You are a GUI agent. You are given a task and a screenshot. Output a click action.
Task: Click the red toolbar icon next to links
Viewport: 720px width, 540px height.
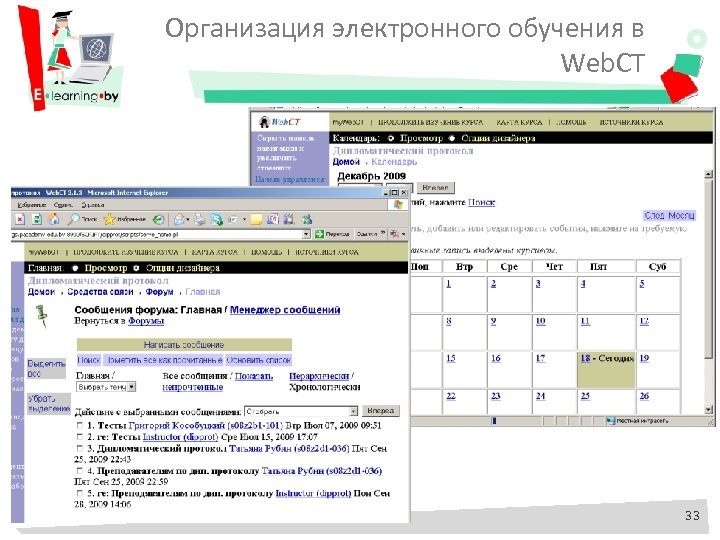pyautogui.click(x=394, y=234)
